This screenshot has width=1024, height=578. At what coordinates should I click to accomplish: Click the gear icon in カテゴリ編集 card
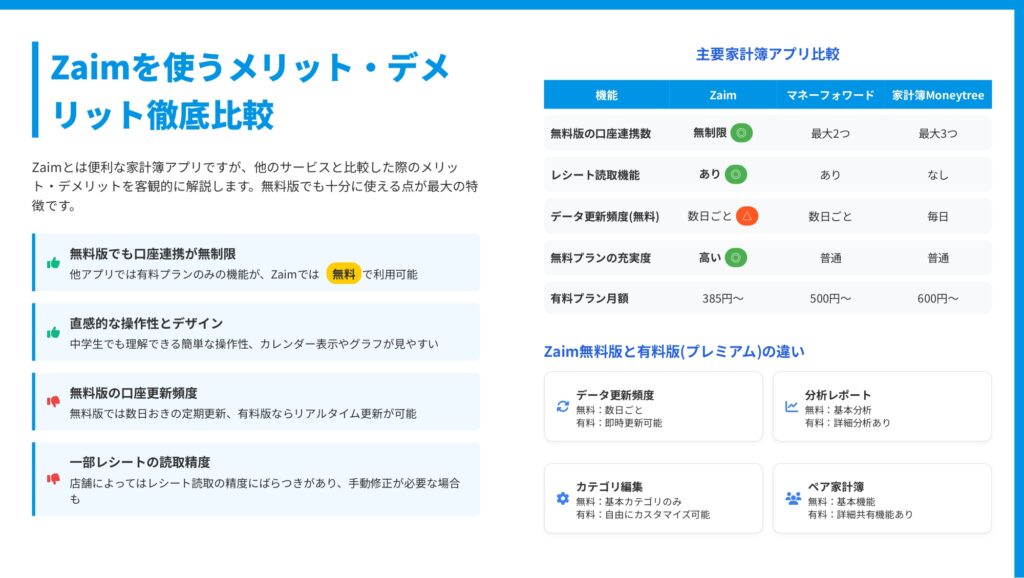click(x=563, y=498)
